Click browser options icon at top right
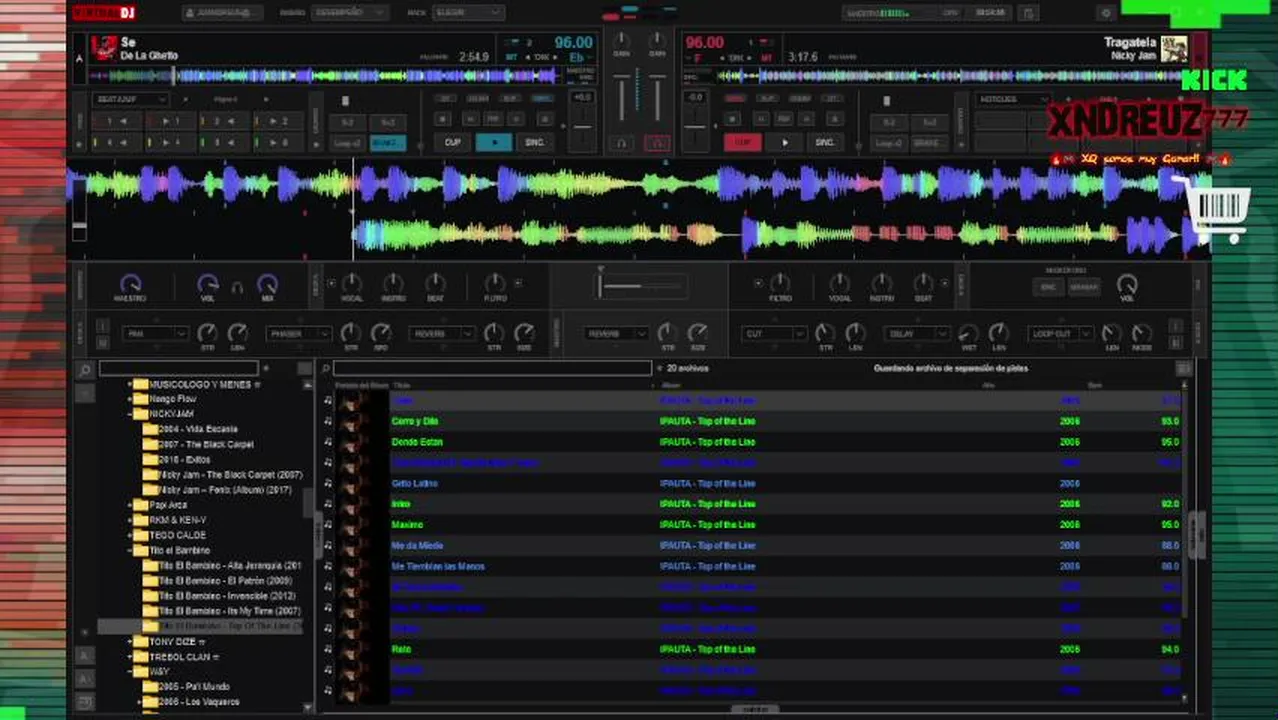Image resolution: width=1278 pixels, height=720 pixels. tap(1183, 369)
